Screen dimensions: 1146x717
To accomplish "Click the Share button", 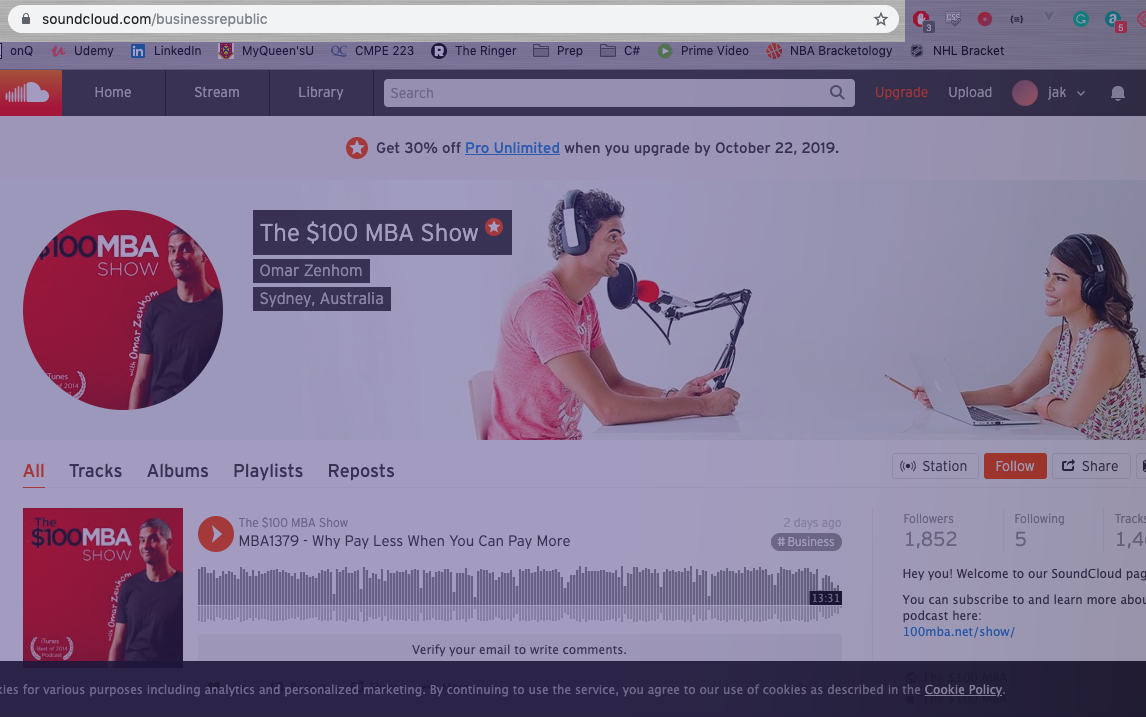I will 1091,466.
